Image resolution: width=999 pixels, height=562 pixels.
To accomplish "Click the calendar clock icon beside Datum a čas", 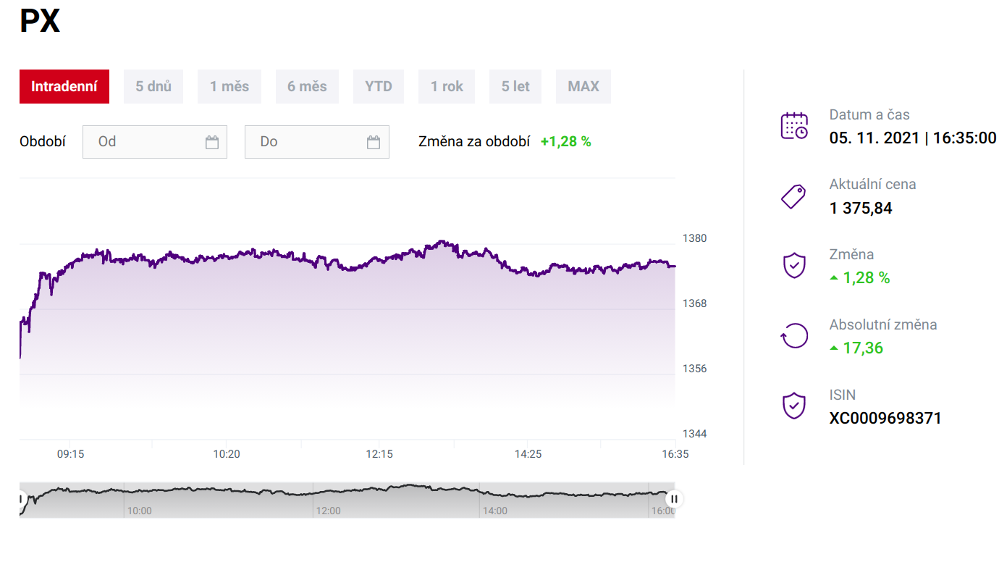I will [x=794, y=126].
